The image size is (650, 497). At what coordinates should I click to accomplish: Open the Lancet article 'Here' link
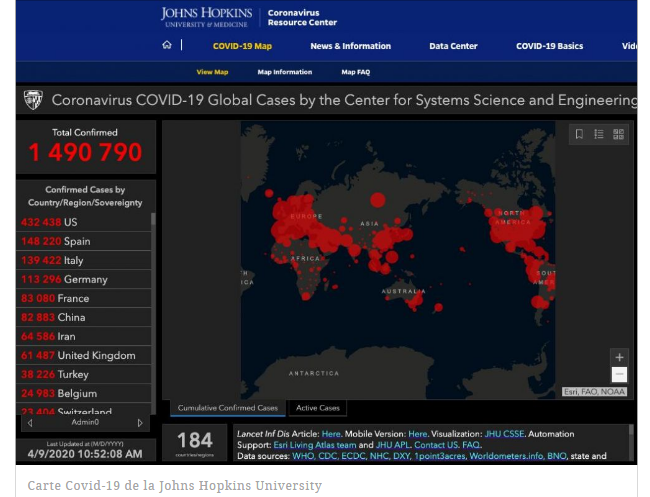tap(331, 434)
